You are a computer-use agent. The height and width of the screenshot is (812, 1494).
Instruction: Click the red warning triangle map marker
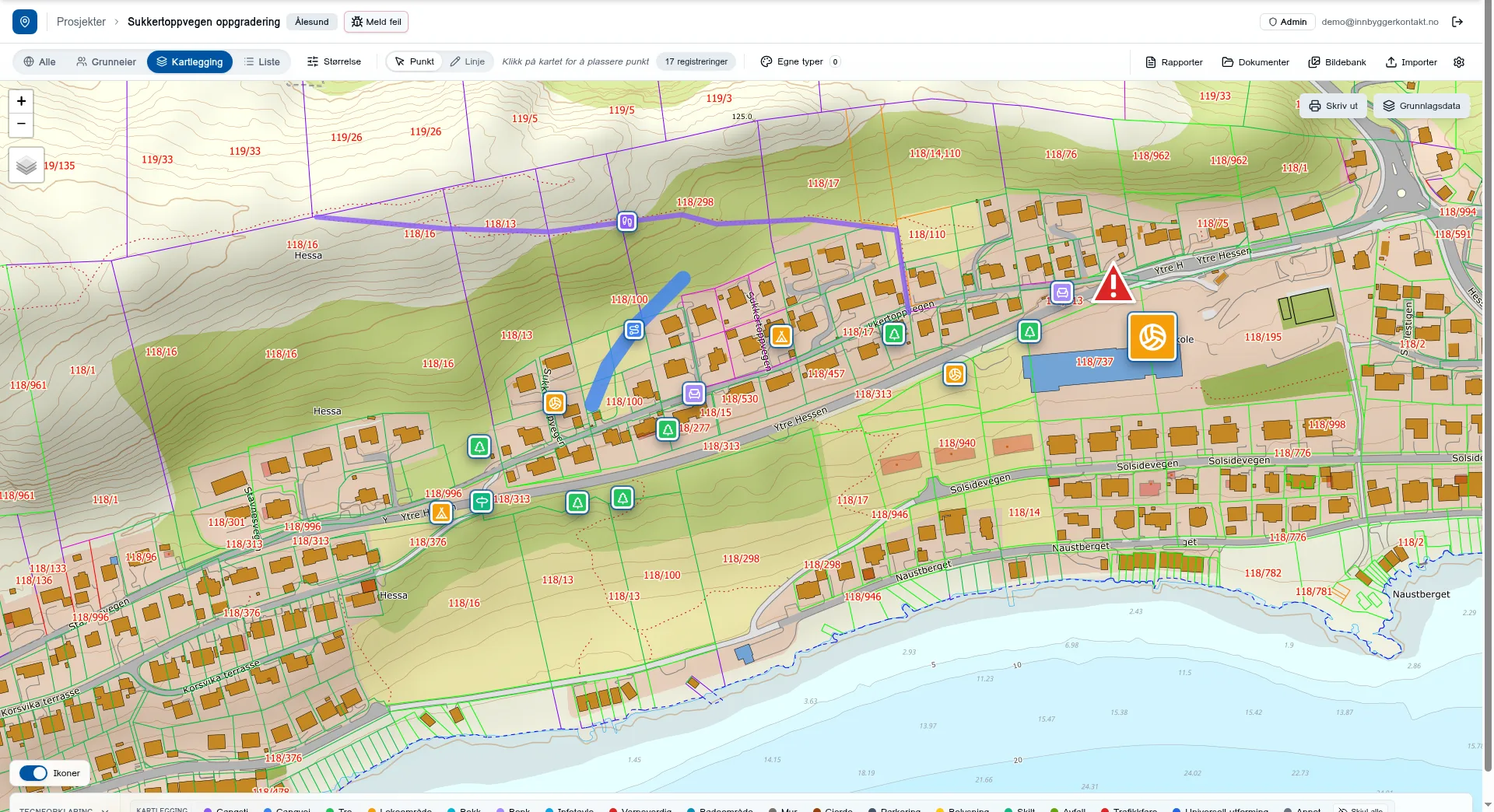click(x=1113, y=283)
